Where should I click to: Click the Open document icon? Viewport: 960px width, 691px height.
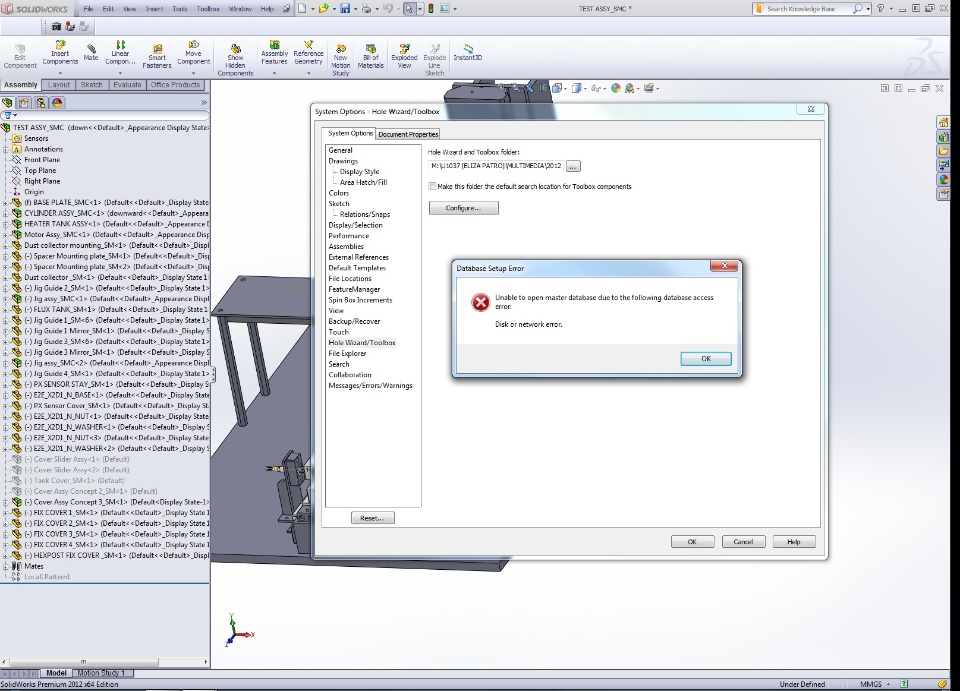(x=323, y=9)
